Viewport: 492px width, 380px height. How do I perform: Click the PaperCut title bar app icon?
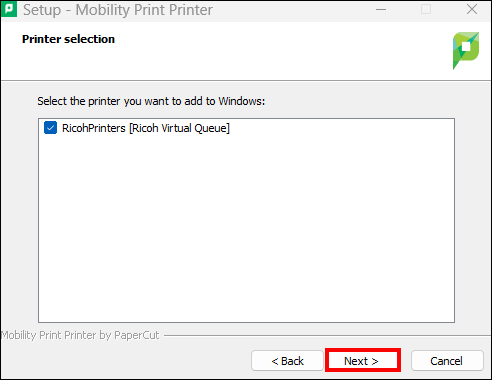tap(9, 9)
